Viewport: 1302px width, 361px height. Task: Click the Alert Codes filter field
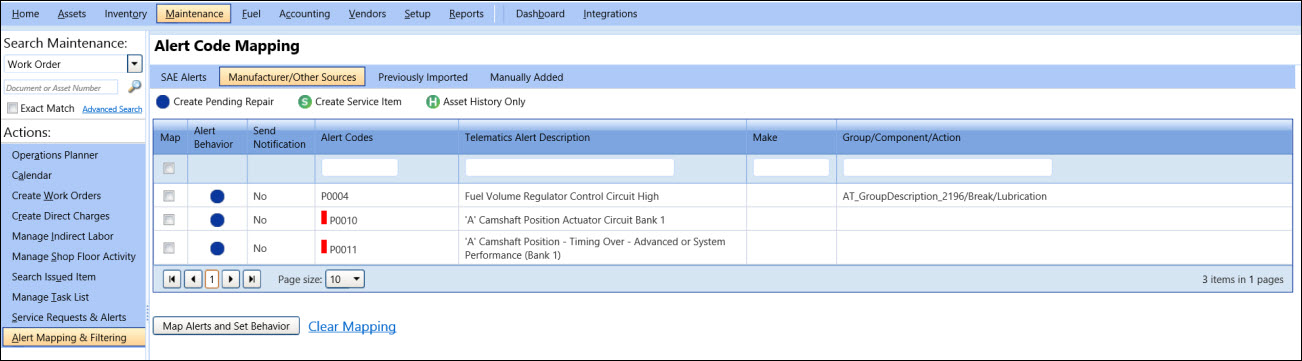tap(360, 168)
